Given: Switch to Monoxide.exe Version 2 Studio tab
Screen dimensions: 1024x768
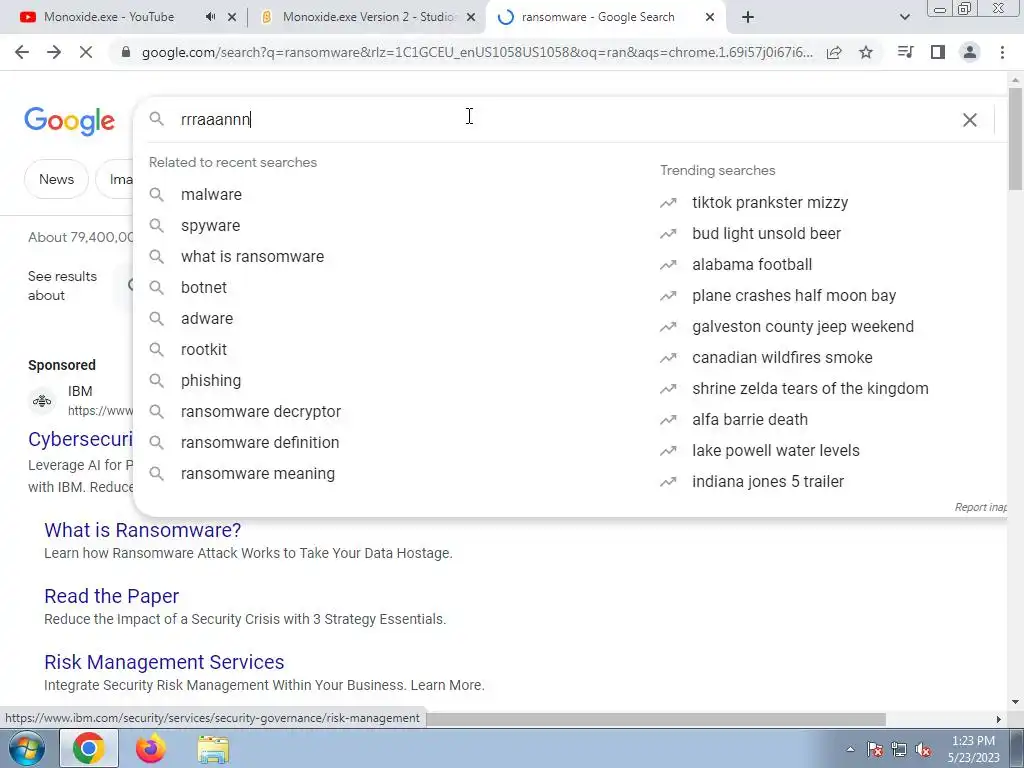Looking at the screenshot, I should (368, 17).
